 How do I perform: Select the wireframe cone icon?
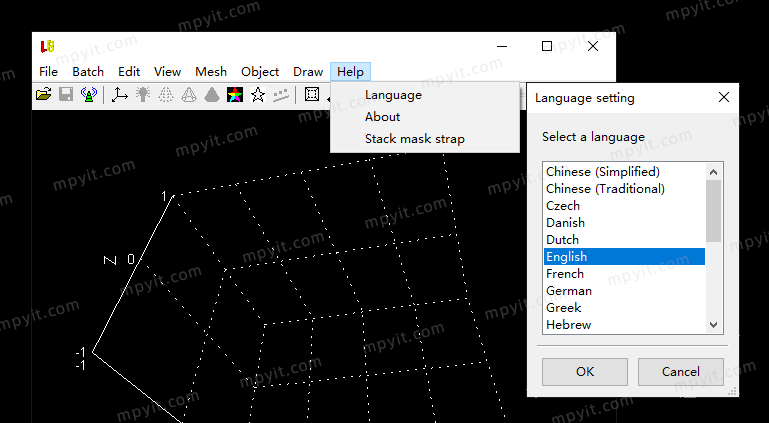click(x=189, y=95)
